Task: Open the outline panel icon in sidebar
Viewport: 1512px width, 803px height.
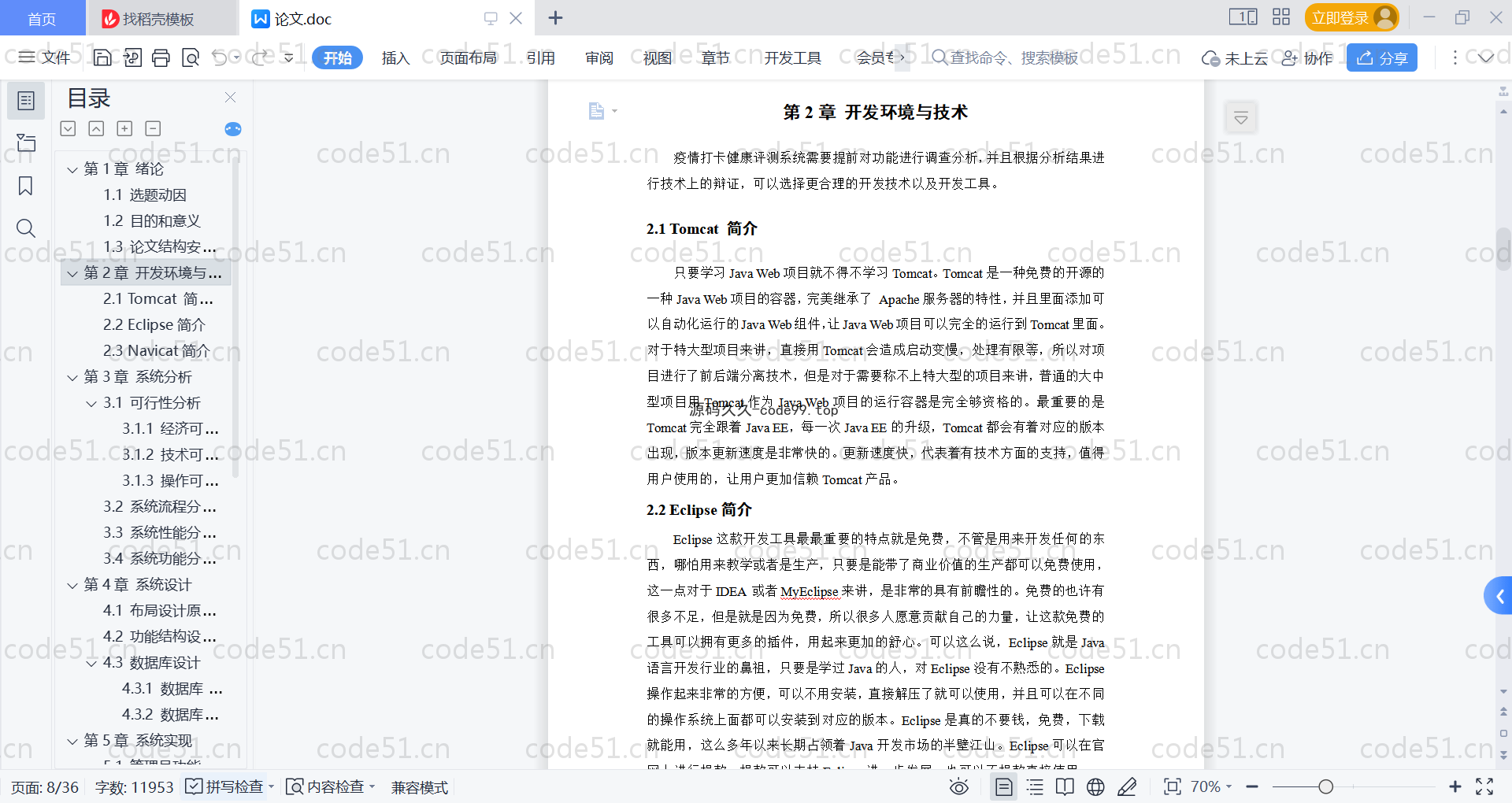Action: coord(26,101)
